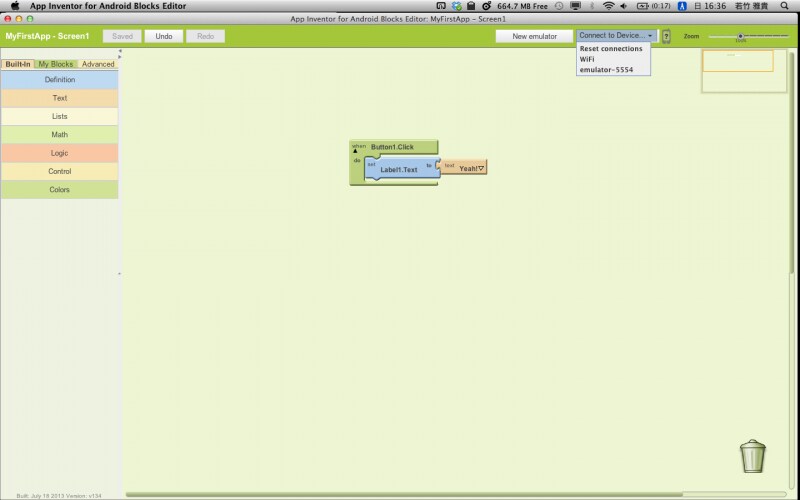Click the battery status icon in the menu bar

coord(642,5)
